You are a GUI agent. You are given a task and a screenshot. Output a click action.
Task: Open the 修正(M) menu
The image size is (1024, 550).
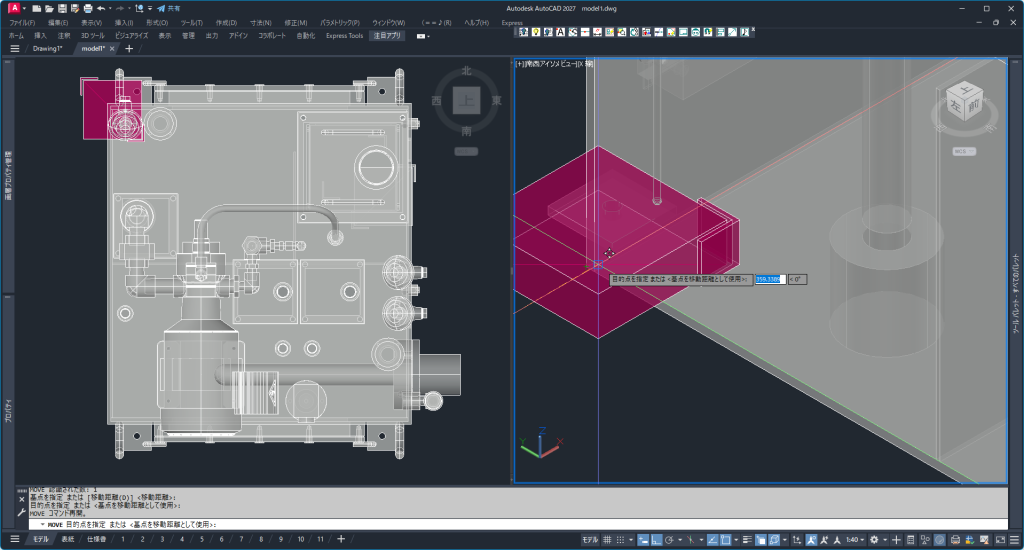click(295, 22)
